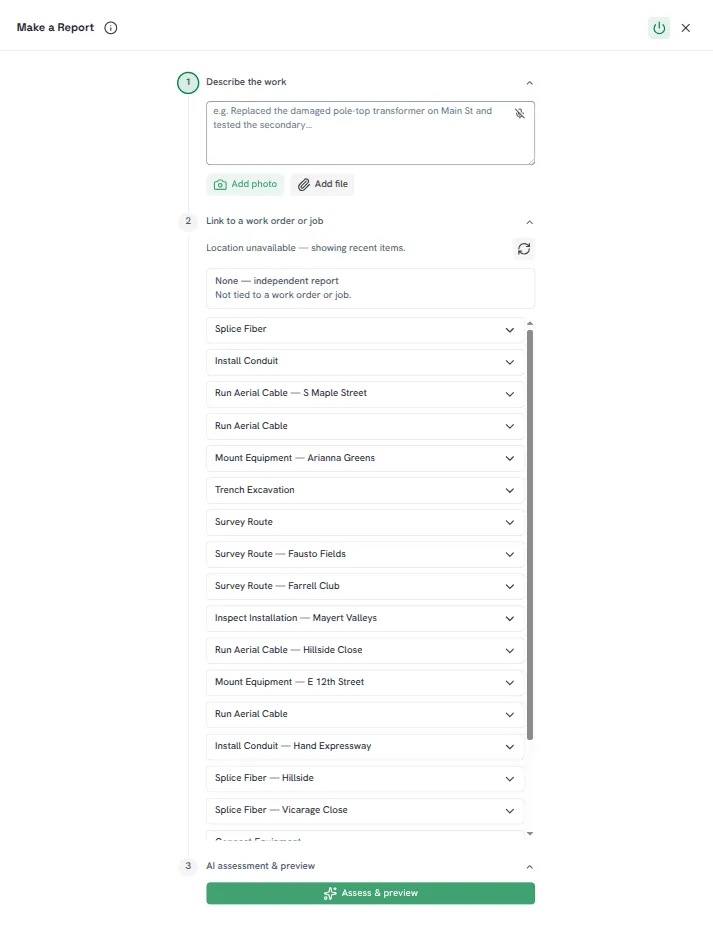Click 'AI assessment & preview' heading

(261, 866)
